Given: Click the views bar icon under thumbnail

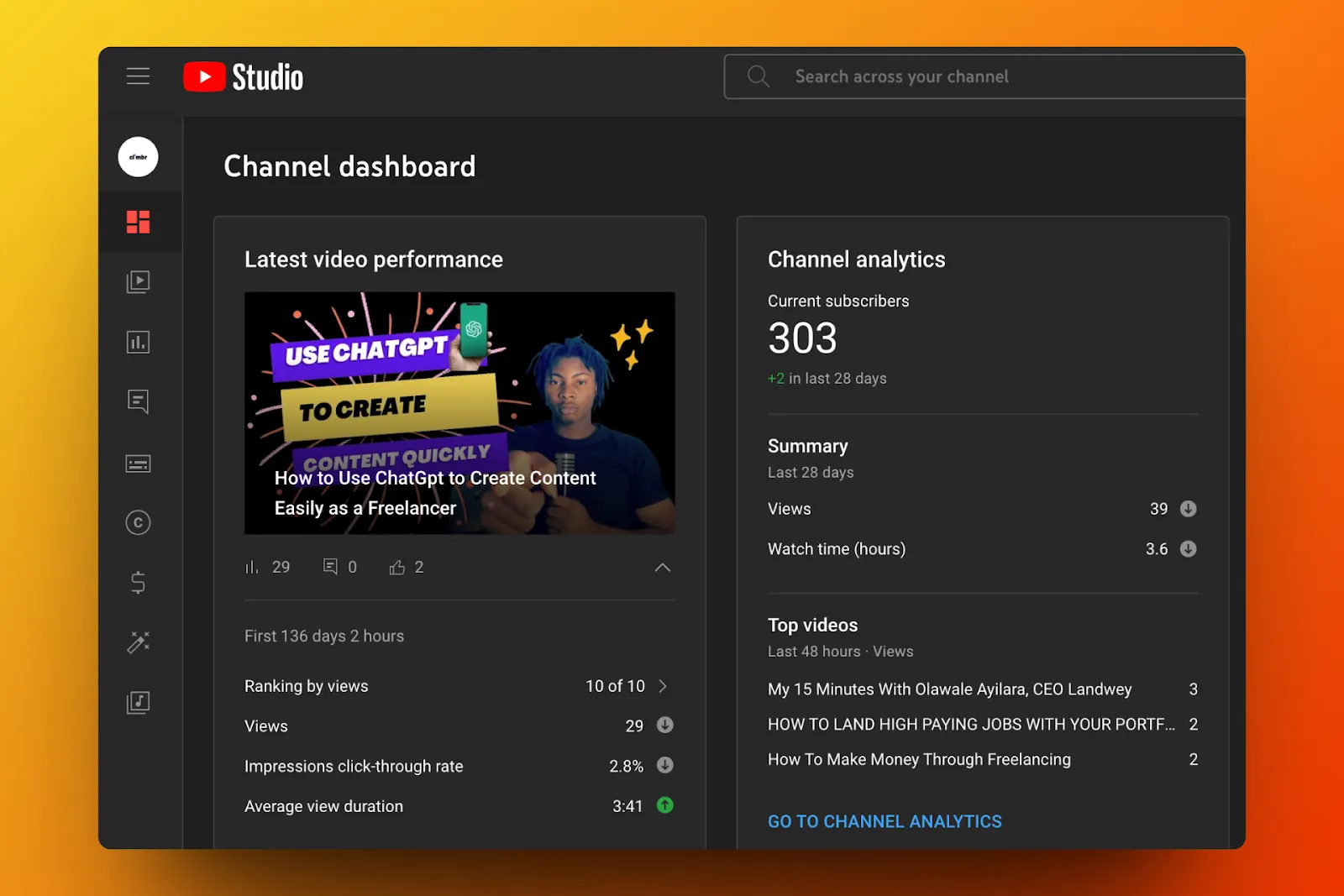Looking at the screenshot, I should (251, 568).
